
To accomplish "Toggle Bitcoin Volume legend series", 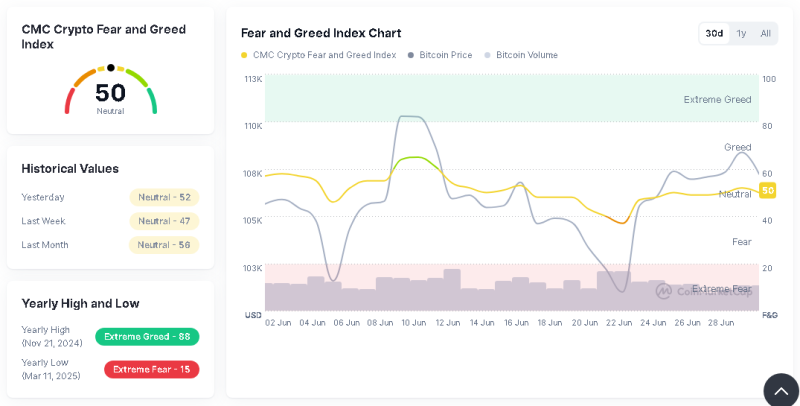I will point(521,55).
